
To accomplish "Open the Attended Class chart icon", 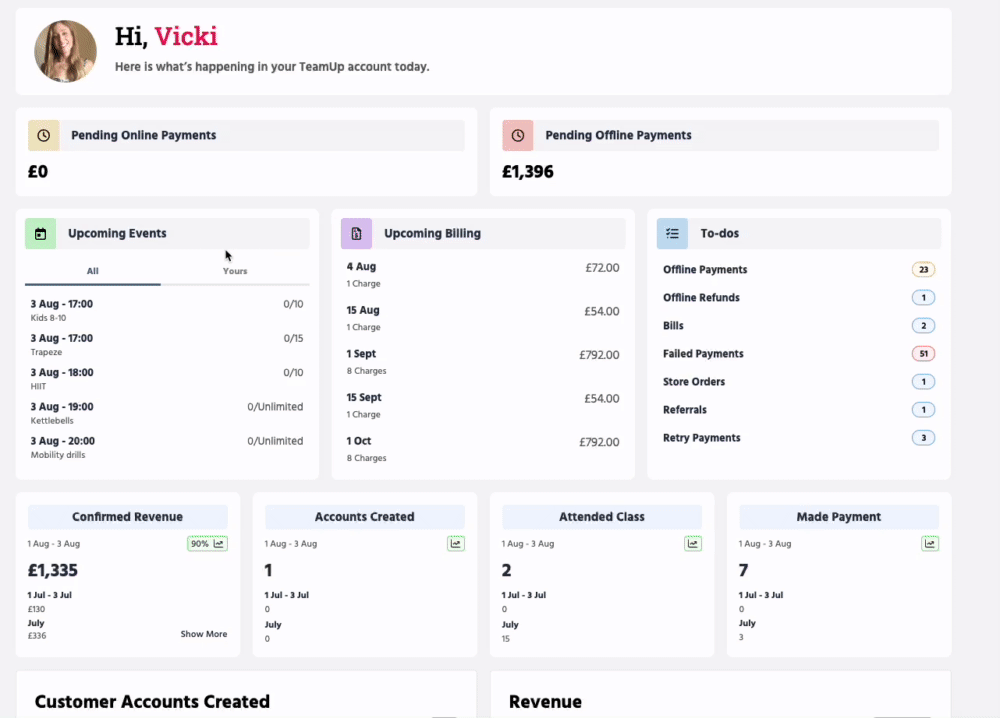I will point(693,544).
